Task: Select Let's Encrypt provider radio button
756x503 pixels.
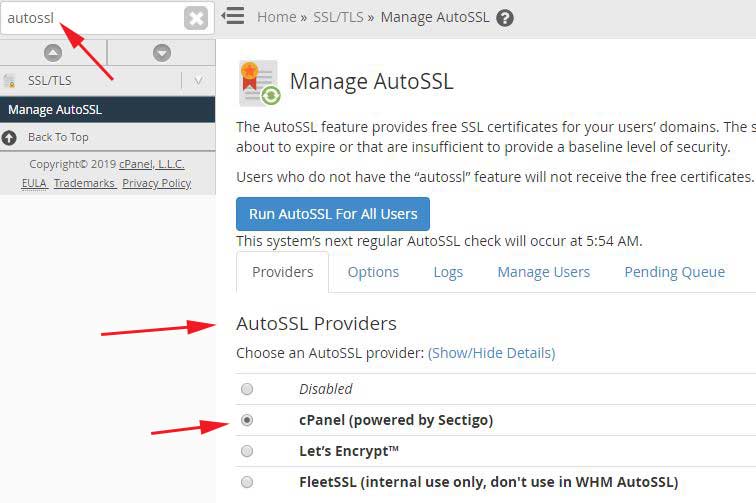Action: (247, 451)
